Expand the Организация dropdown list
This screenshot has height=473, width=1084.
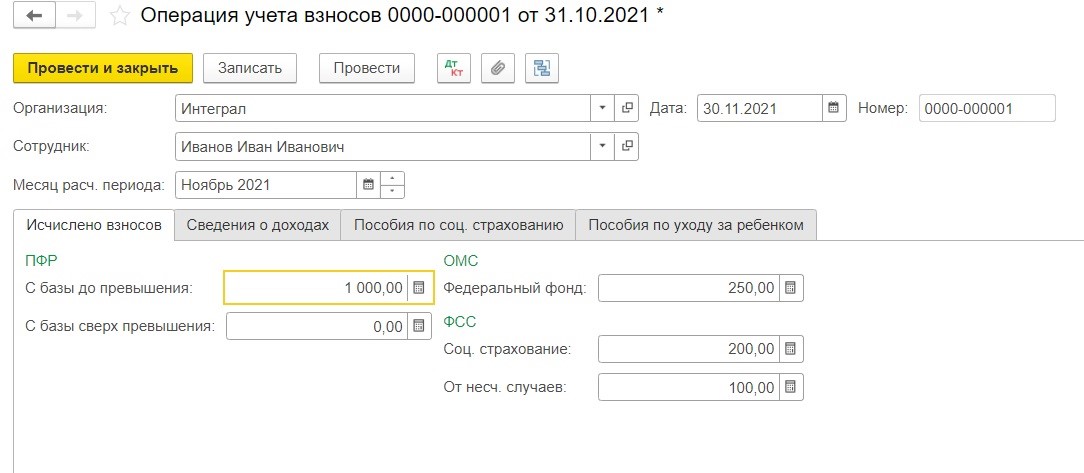click(603, 109)
